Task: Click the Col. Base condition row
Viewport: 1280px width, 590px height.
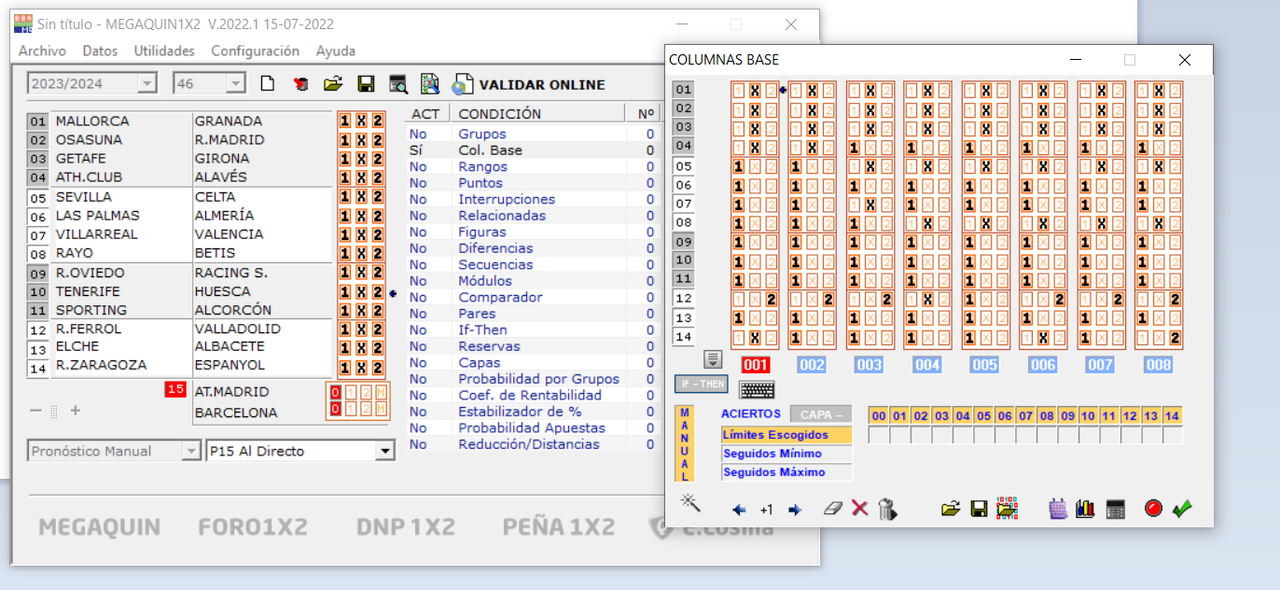Action: click(x=531, y=150)
